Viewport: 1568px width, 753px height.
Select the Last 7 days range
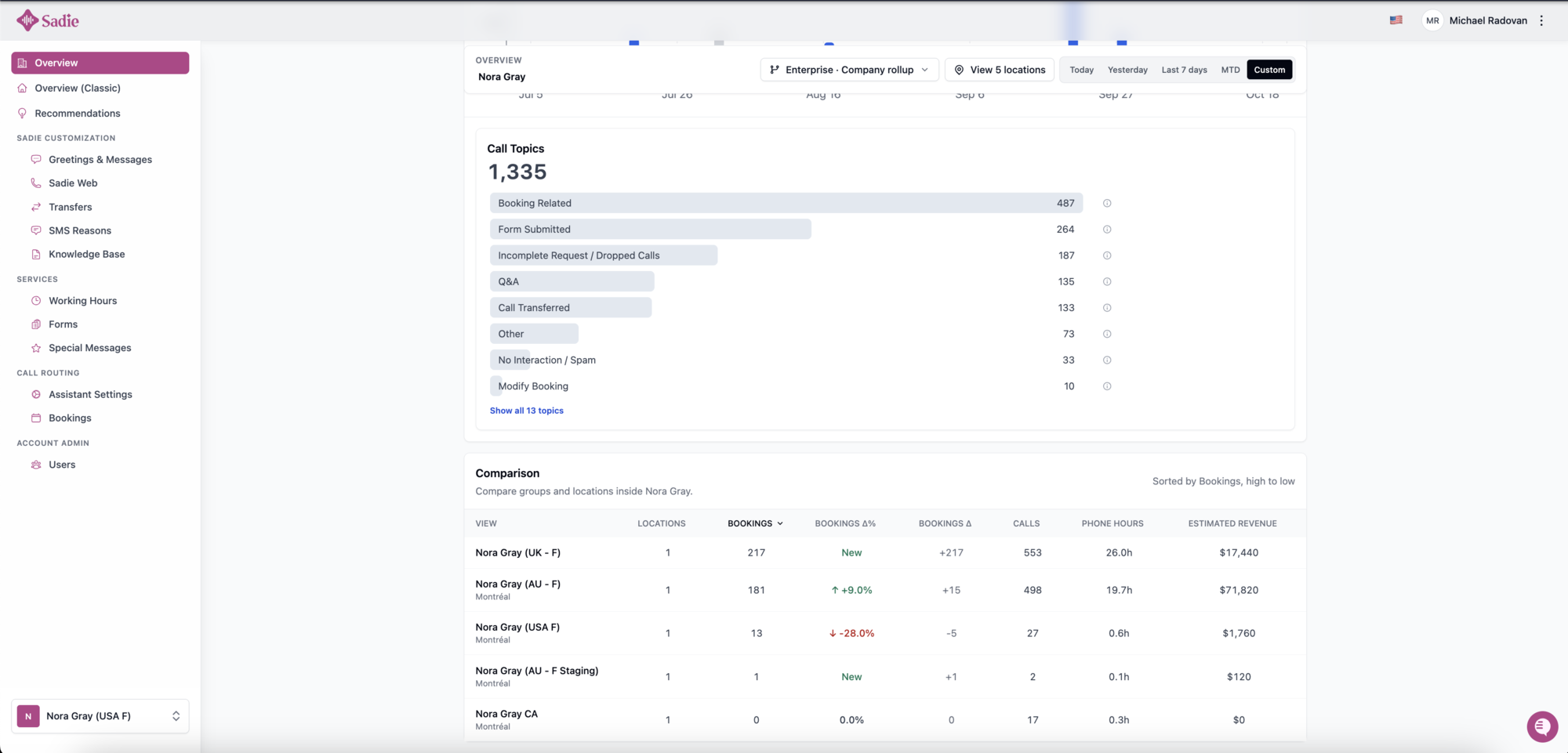point(1184,70)
